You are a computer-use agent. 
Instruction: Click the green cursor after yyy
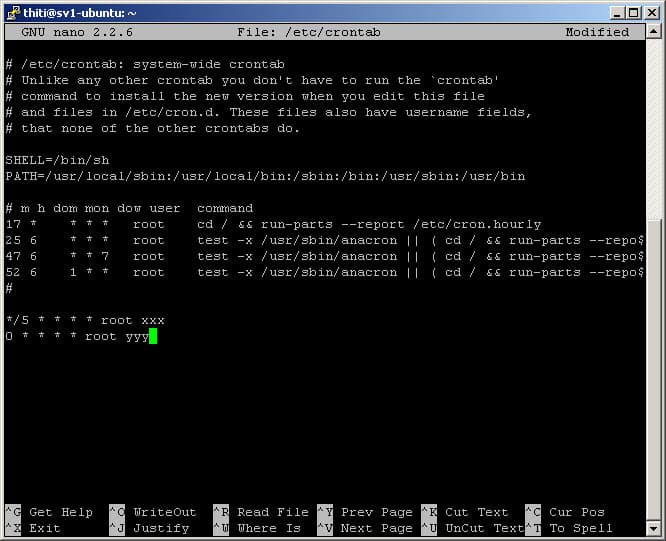[x=153, y=337]
